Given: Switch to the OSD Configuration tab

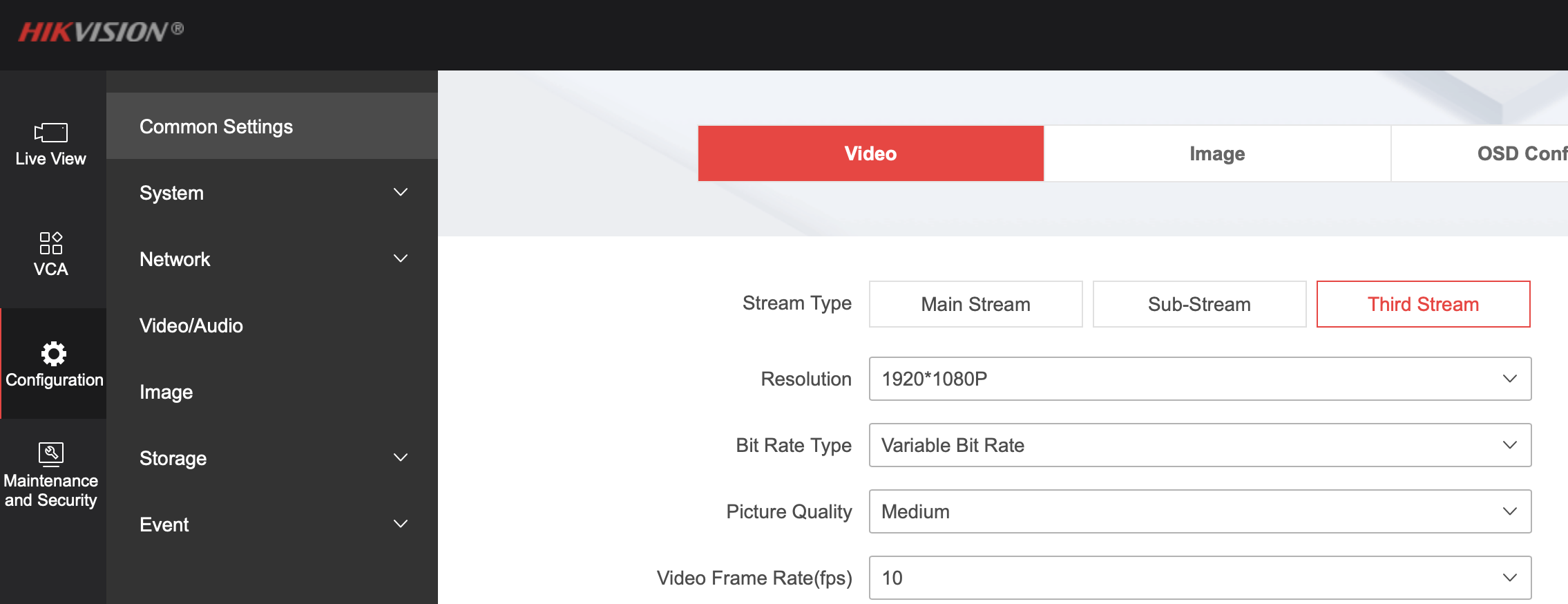Looking at the screenshot, I should (x=1520, y=153).
